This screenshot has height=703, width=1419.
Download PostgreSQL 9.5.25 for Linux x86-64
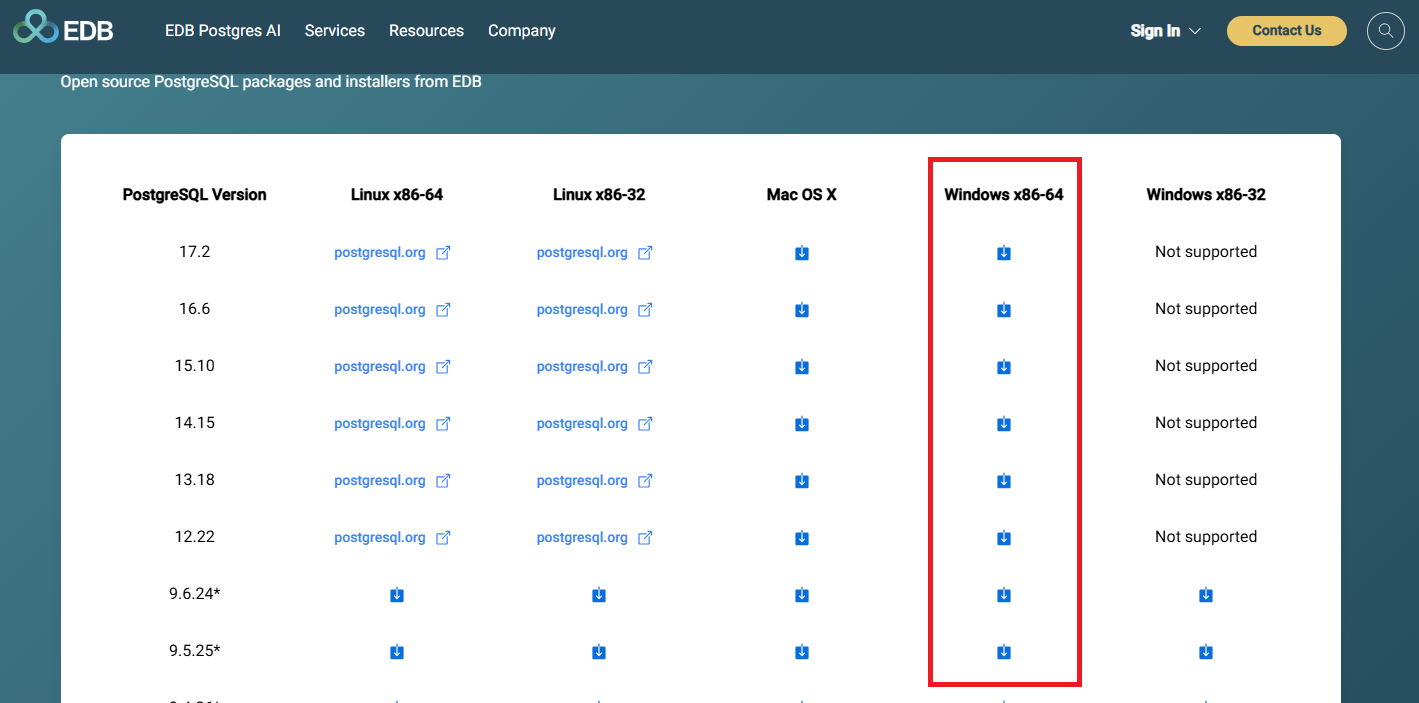[x=397, y=652]
